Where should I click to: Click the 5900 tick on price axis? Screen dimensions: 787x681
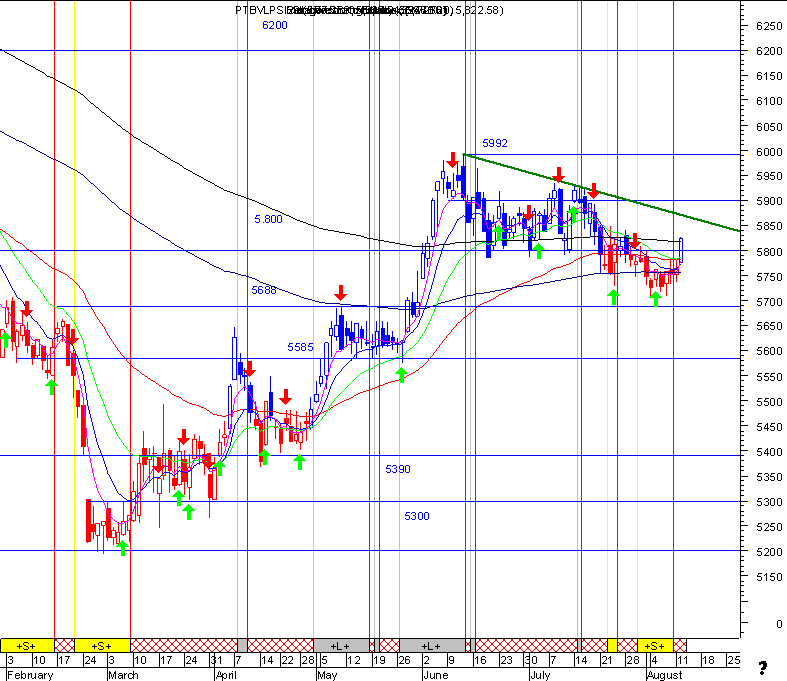pyautogui.click(x=769, y=201)
